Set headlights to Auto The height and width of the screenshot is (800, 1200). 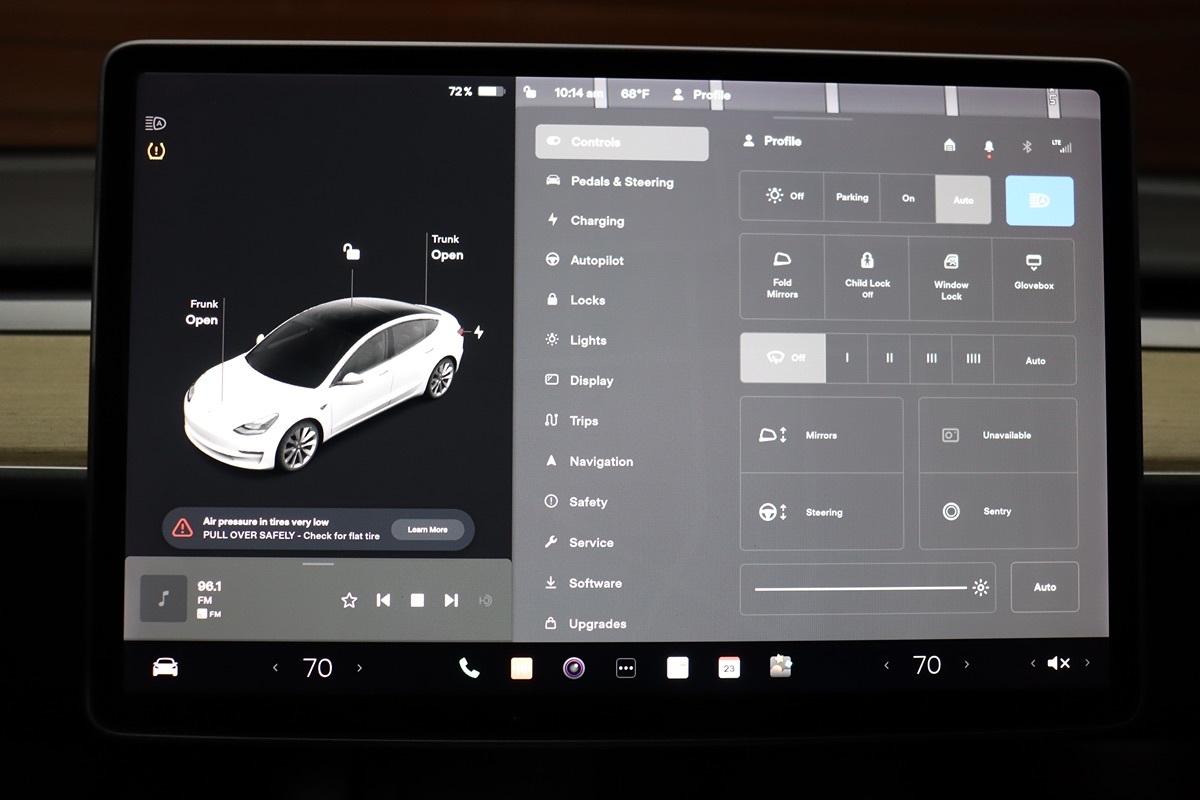(x=963, y=199)
